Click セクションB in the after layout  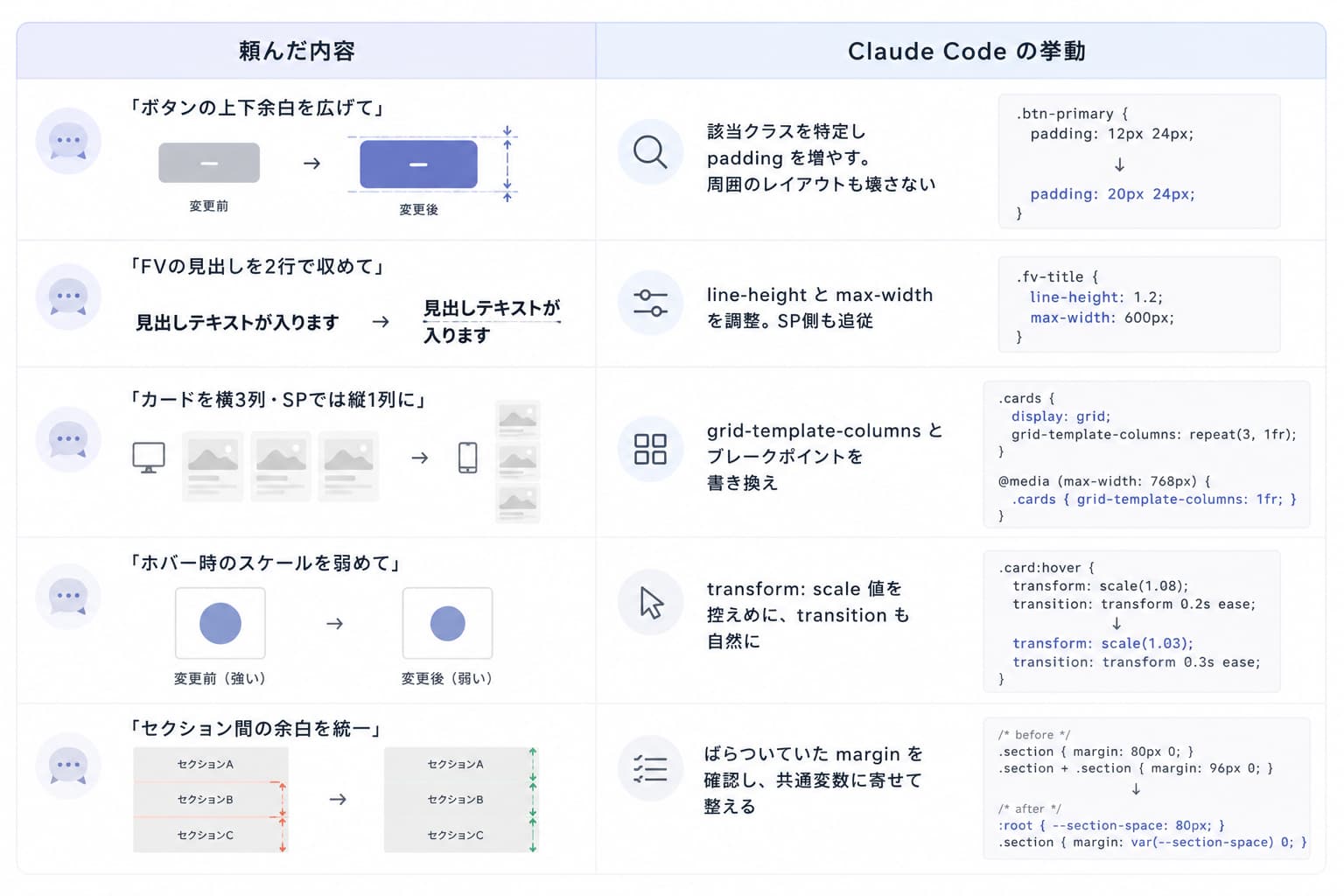(455, 800)
